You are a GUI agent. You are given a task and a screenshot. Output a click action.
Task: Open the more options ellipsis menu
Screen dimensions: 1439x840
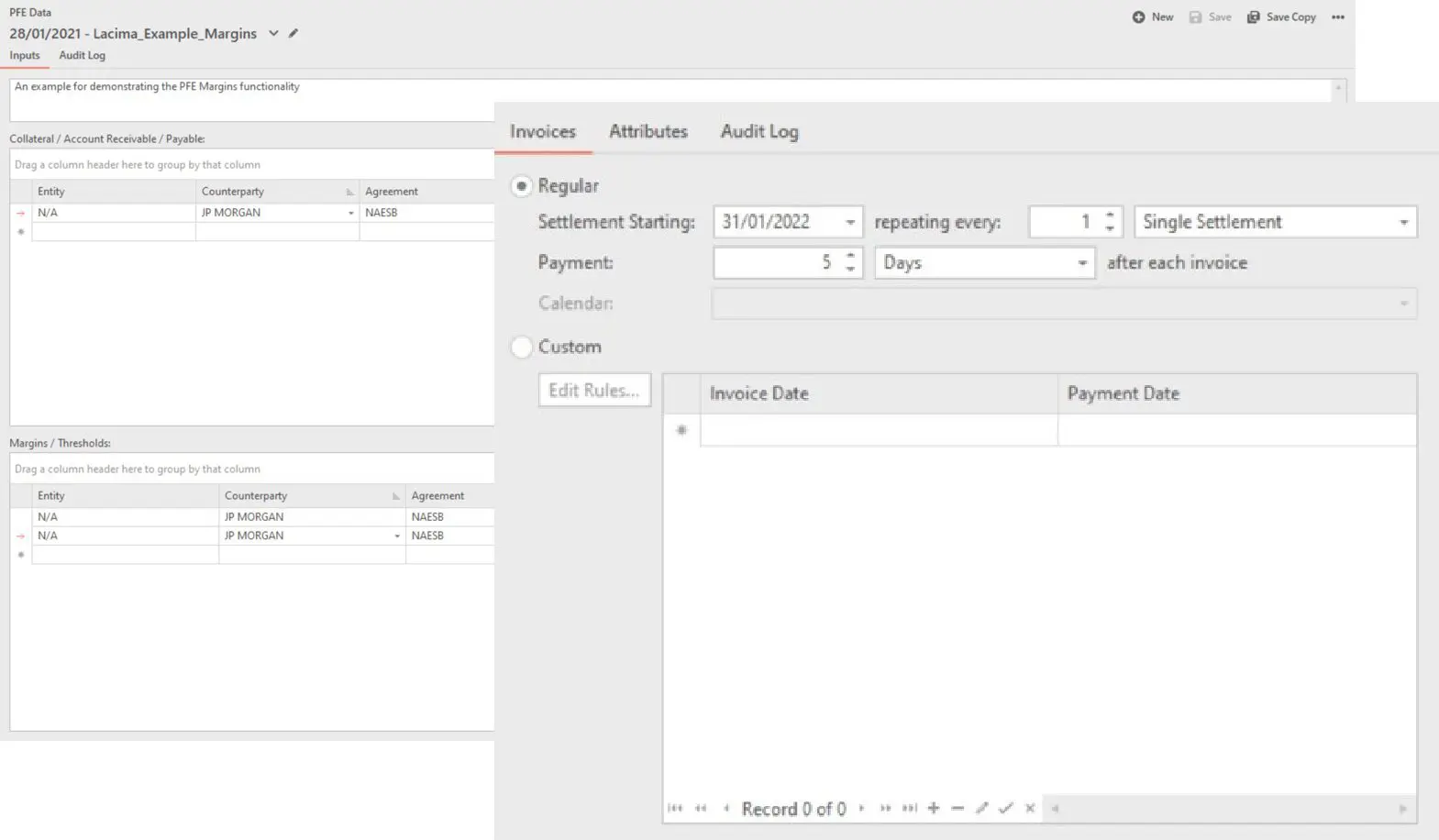[1338, 17]
